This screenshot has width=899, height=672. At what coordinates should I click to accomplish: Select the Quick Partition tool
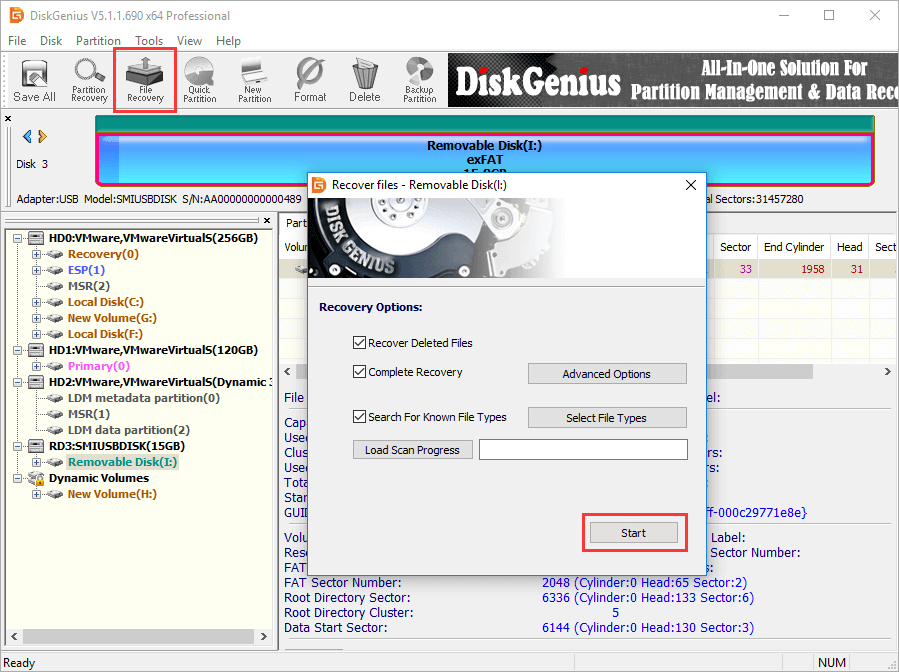(200, 80)
